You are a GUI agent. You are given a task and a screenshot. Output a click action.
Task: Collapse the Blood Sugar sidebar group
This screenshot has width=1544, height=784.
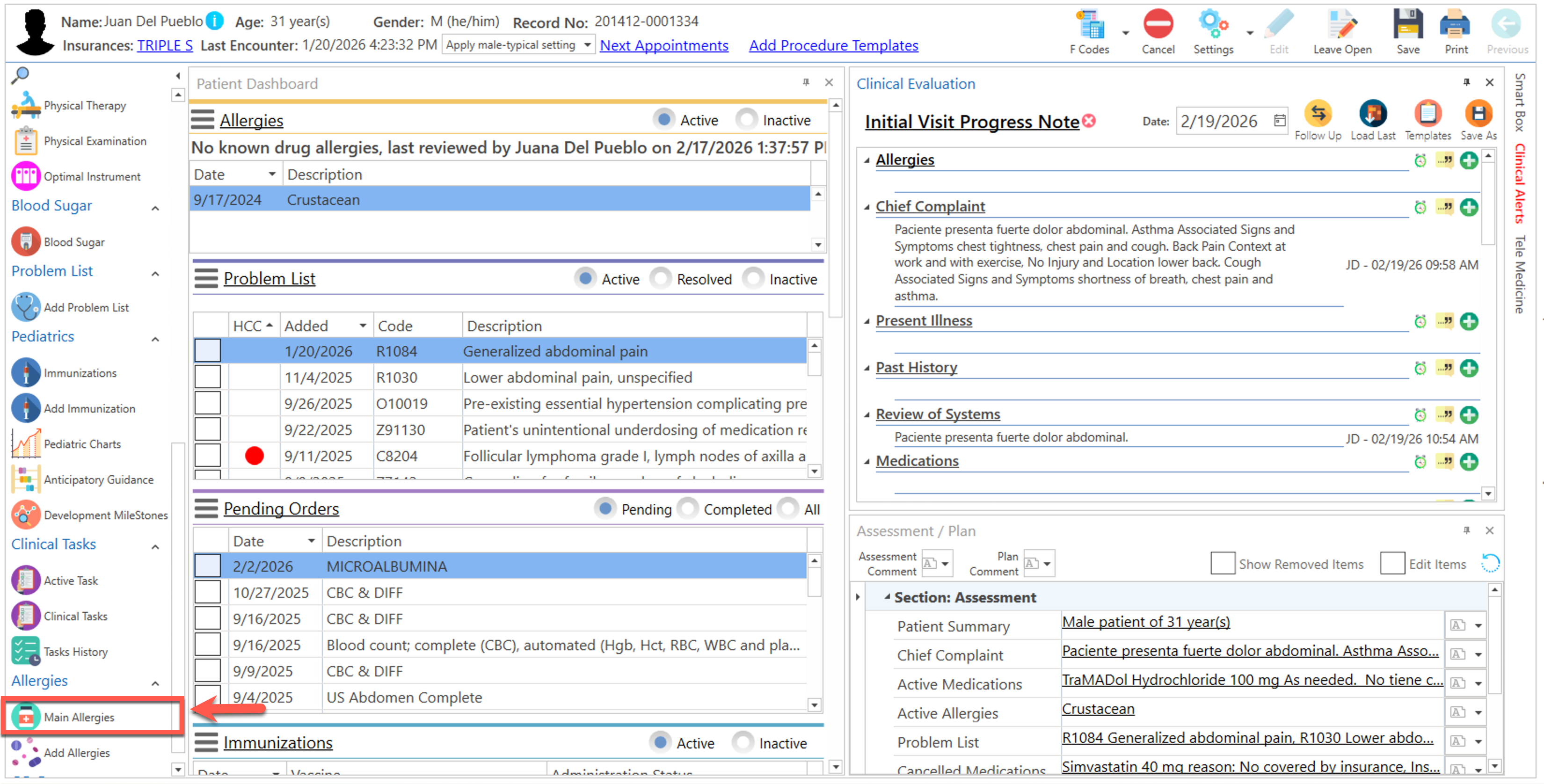155,208
